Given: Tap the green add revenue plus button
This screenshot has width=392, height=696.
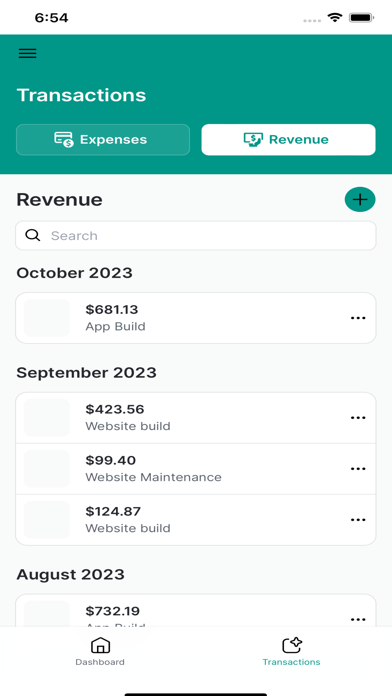Looking at the screenshot, I should tap(360, 200).
